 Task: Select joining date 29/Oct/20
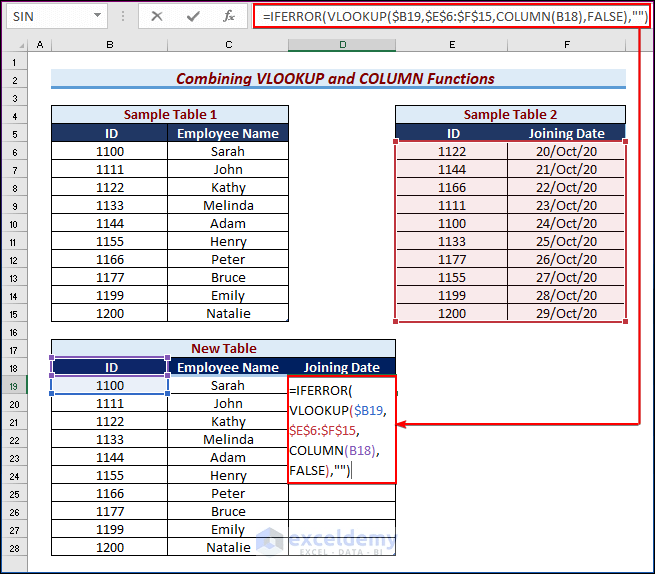566,313
